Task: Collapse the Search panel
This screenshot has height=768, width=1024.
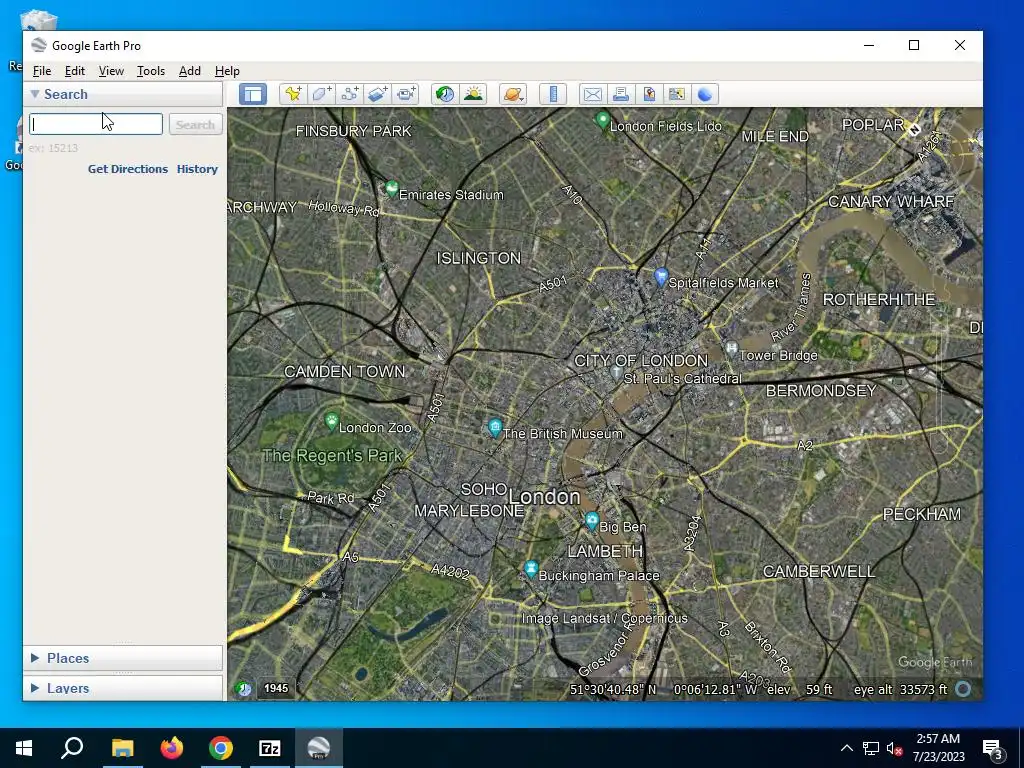Action: click(35, 94)
